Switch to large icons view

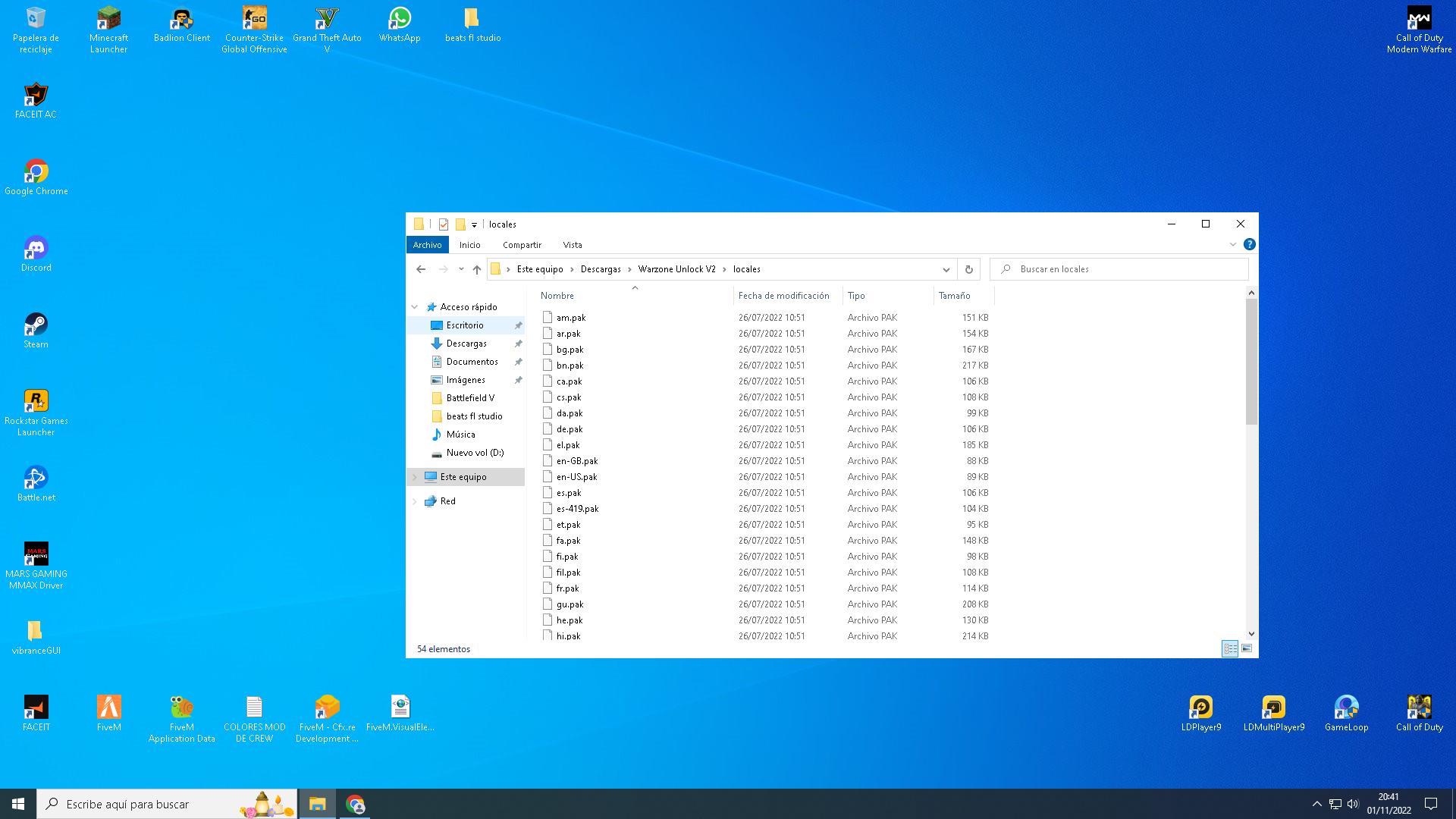coord(1247,648)
